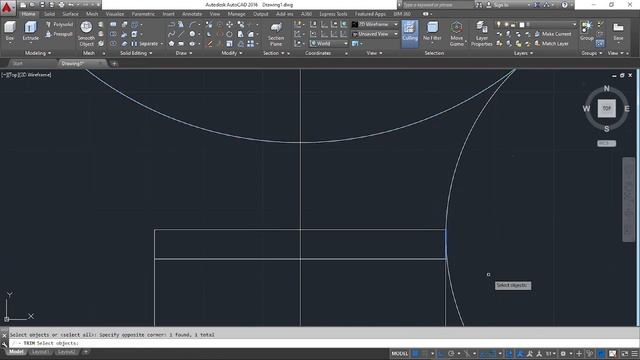640x360 pixels.
Task: Click the Group tool
Action: point(587,31)
